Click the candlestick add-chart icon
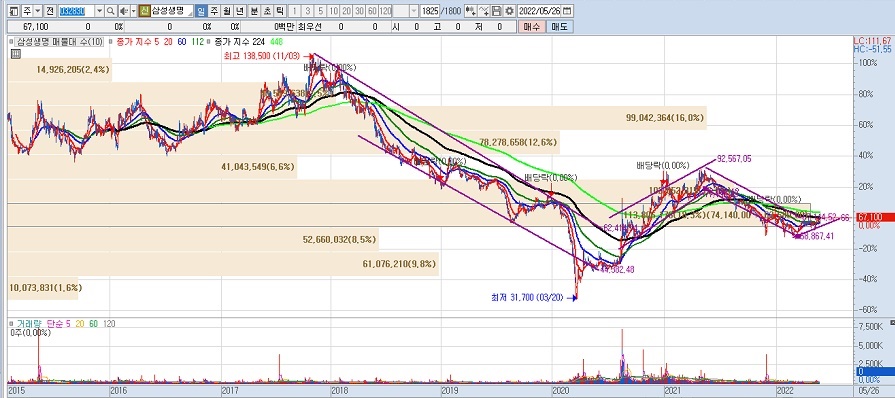895x398 pixels. coord(470,11)
